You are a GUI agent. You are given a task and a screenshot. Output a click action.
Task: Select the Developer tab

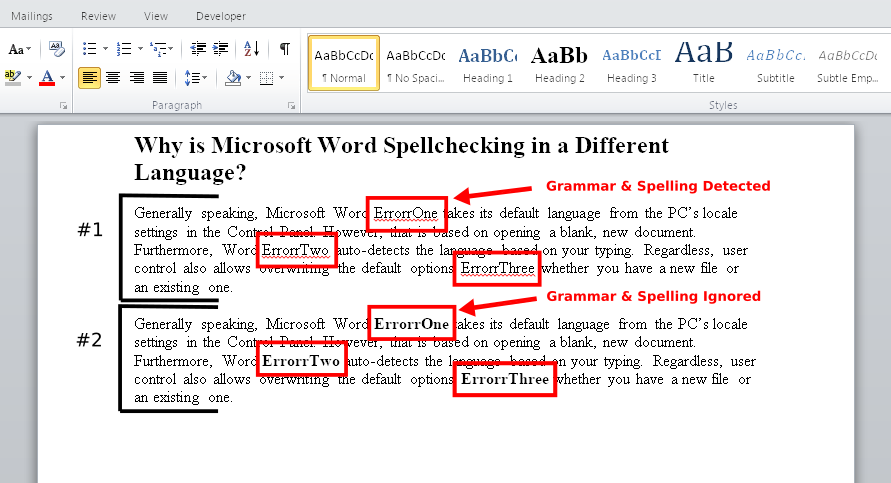click(221, 16)
